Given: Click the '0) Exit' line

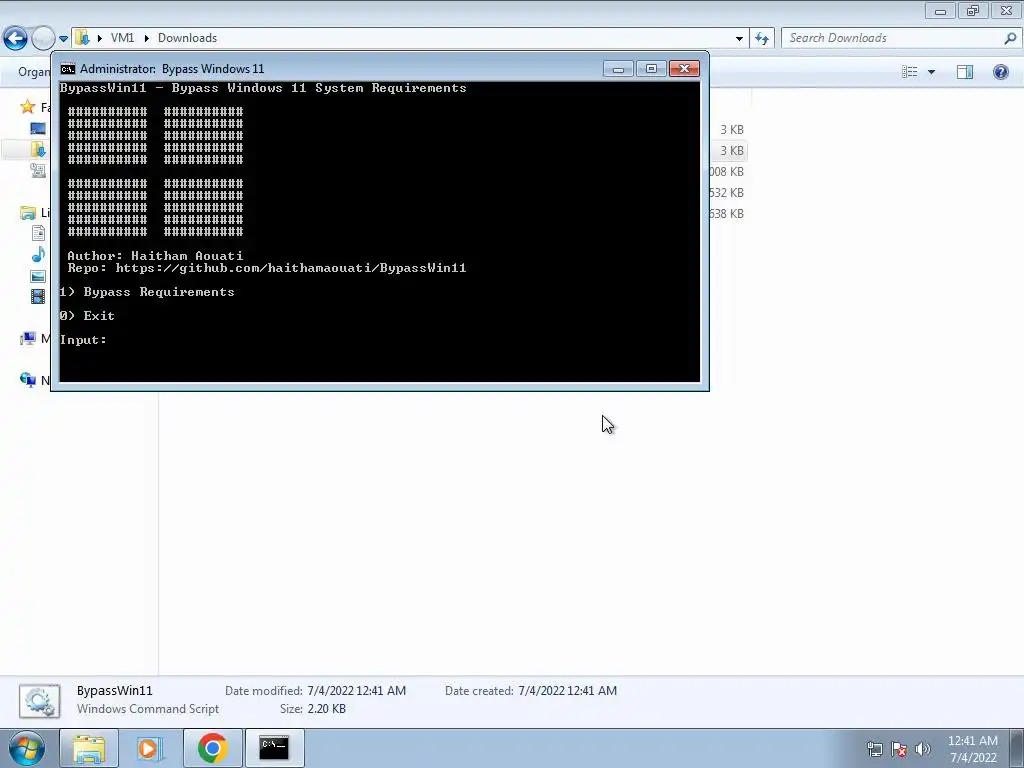Looking at the screenshot, I should click(87, 316).
